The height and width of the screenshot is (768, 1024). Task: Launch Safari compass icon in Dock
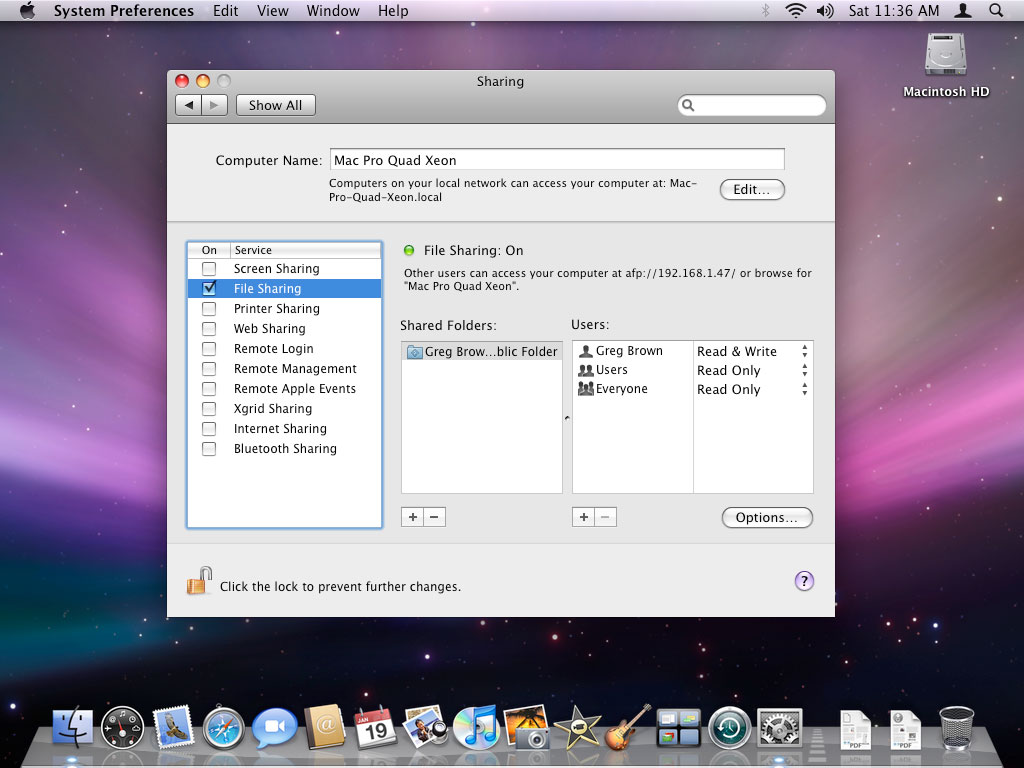coord(223,728)
